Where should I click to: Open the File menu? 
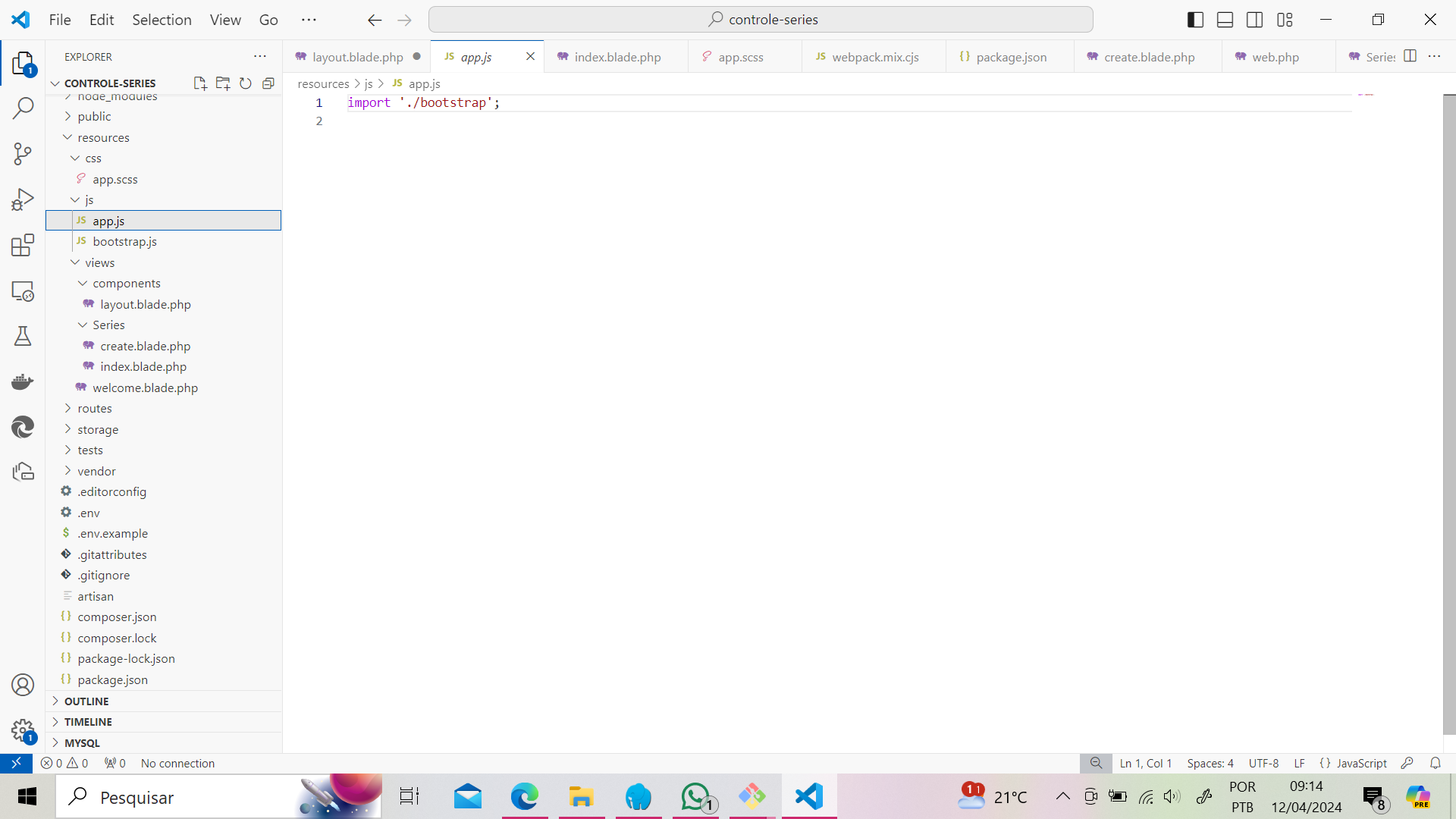[60, 20]
